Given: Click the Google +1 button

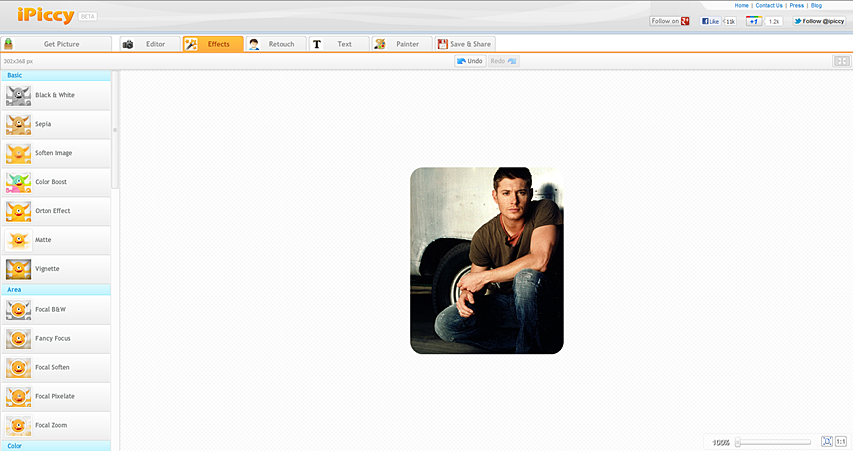Looking at the screenshot, I should (753, 21).
